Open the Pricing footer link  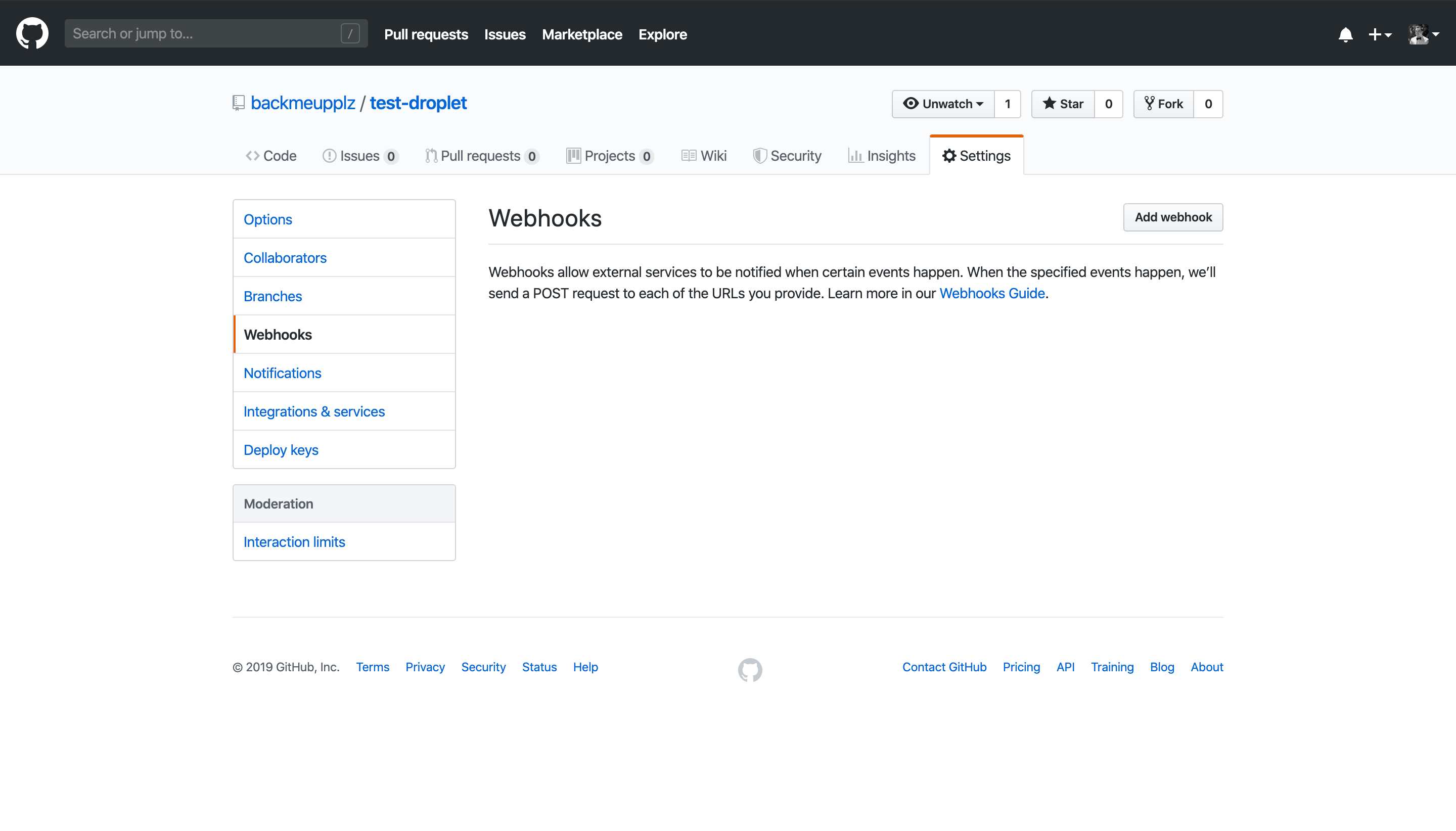click(x=1021, y=667)
